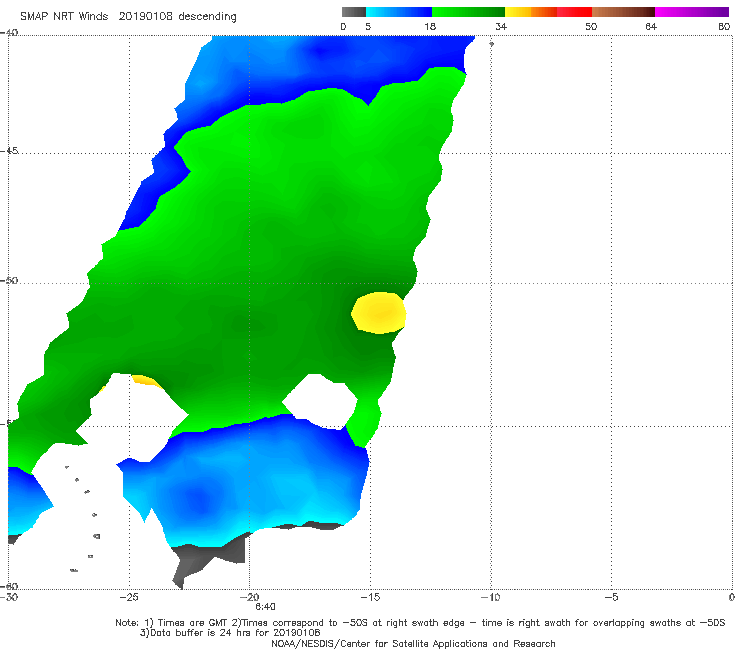Click the green segment of the wind colorbar
Image resolution: width=740 pixels, height=650 pixels.
[468, 12]
